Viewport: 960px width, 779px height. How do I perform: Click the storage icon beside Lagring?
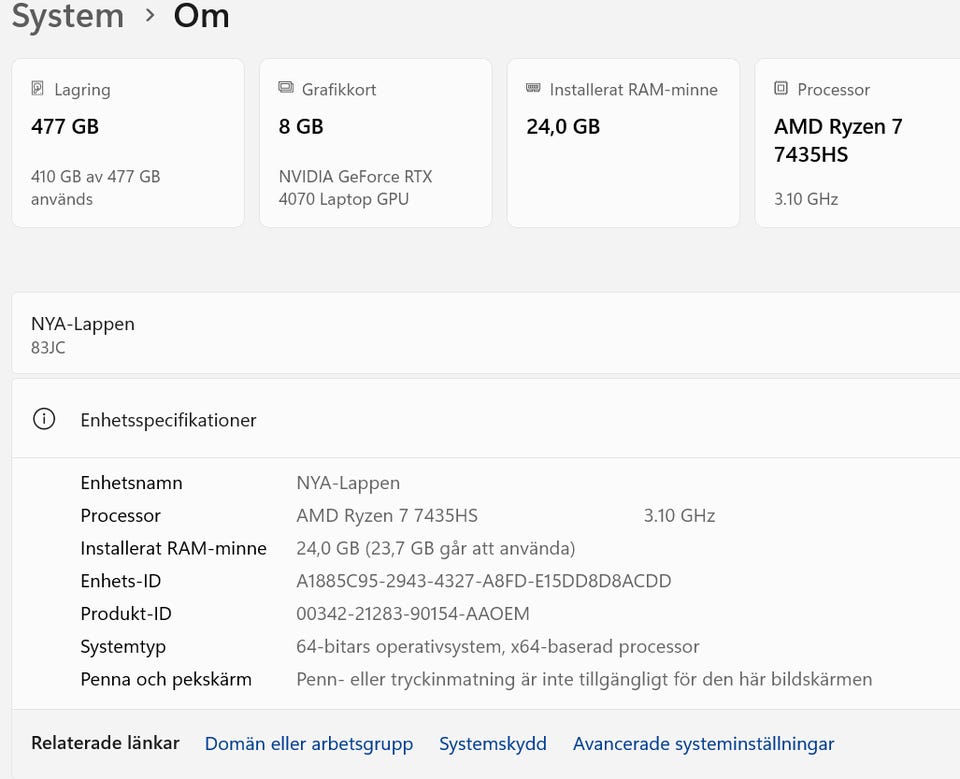point(38,89)
